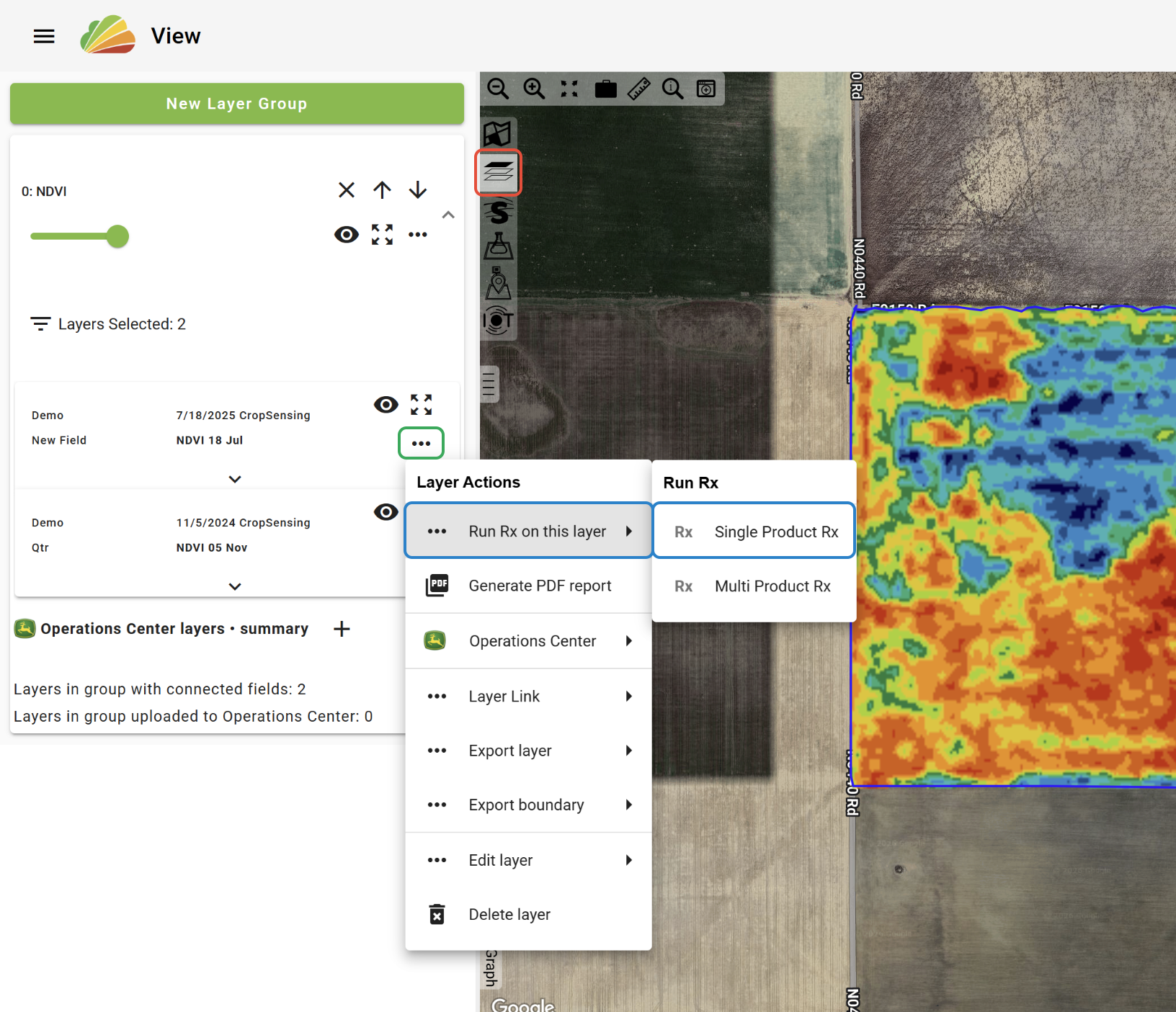Hide the NDVI 05 Nov layer
This screenshot has width=1176, height=1012.
tap(386, 512)
